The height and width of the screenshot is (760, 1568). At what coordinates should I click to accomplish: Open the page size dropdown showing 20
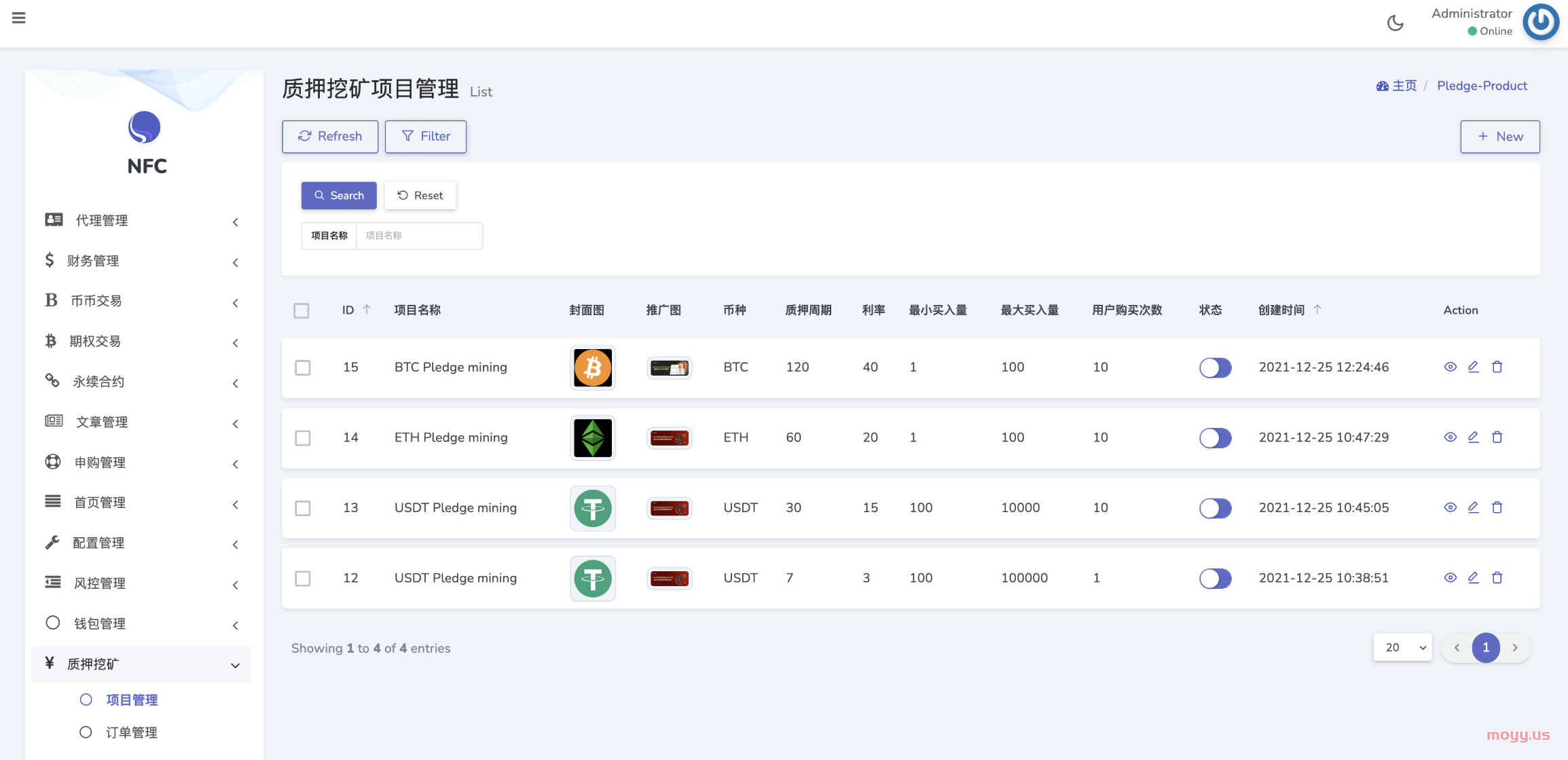1402,647
